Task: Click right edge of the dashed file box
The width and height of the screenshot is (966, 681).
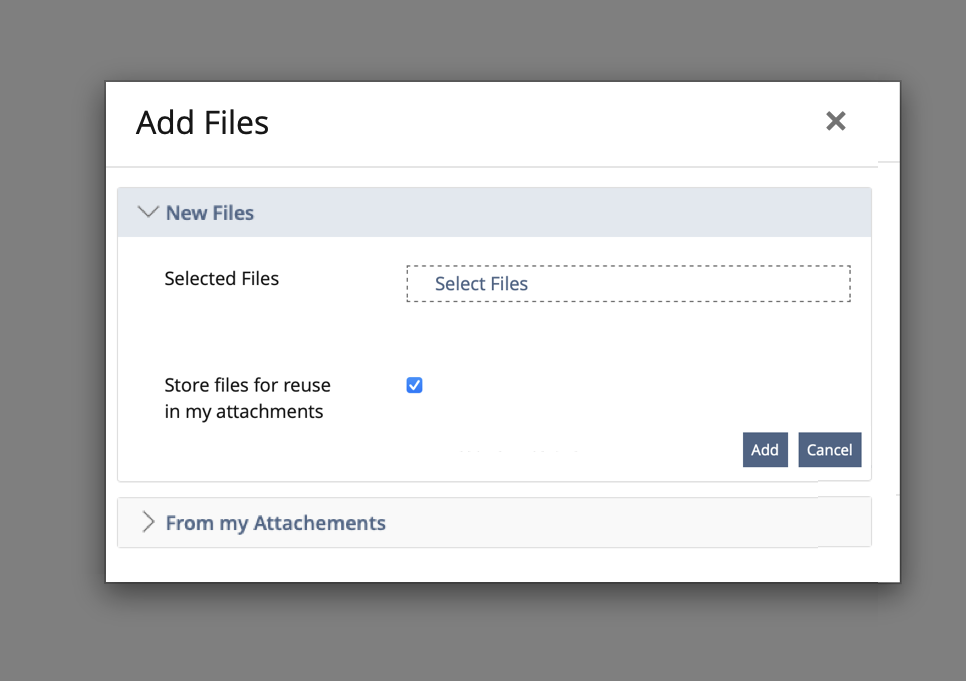Action: pyautogui.click(x=840, y=284)
